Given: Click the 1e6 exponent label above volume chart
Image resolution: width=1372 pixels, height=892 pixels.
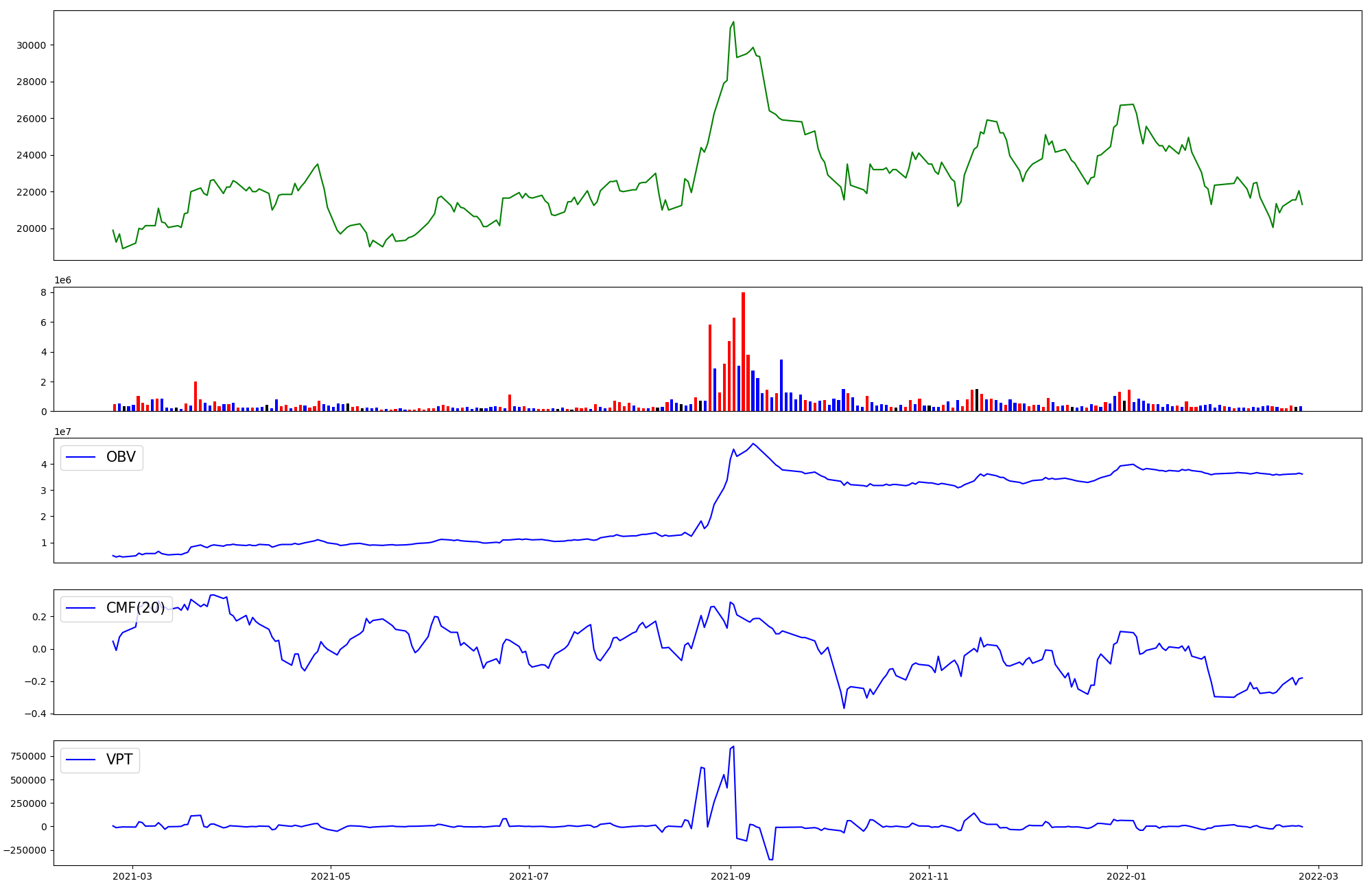Looking at the screenshot, I should coord(62,281).
